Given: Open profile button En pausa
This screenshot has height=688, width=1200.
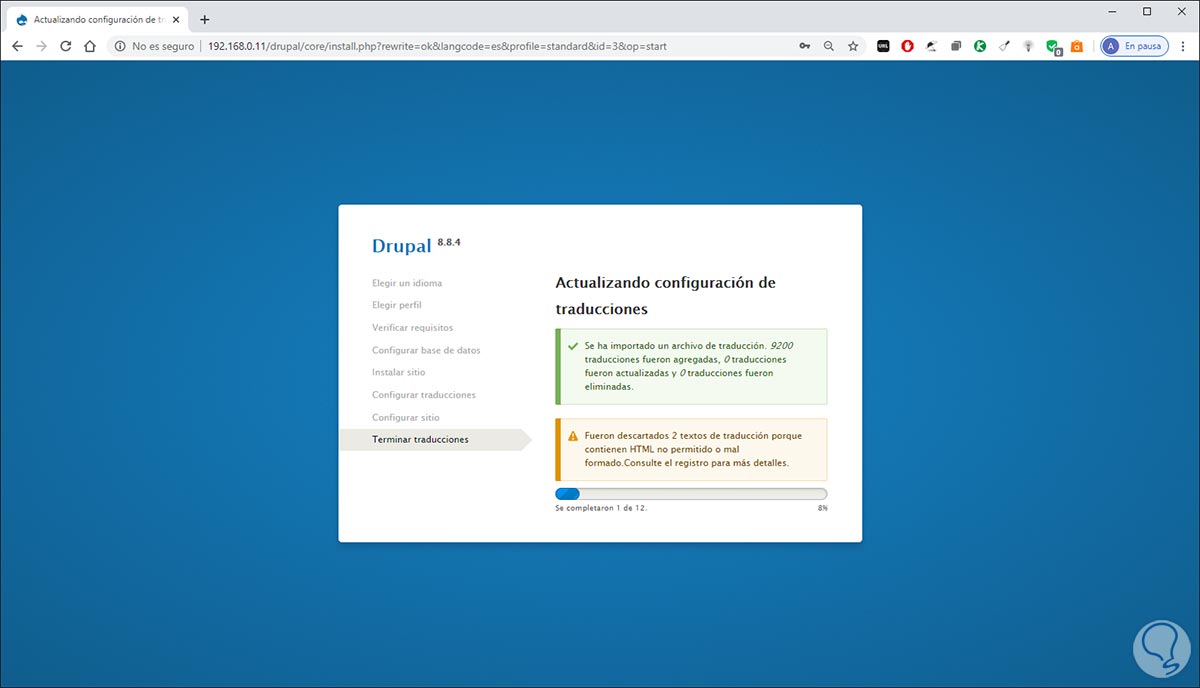Looking at the screenshot, I should click(x=1134, y=46).
